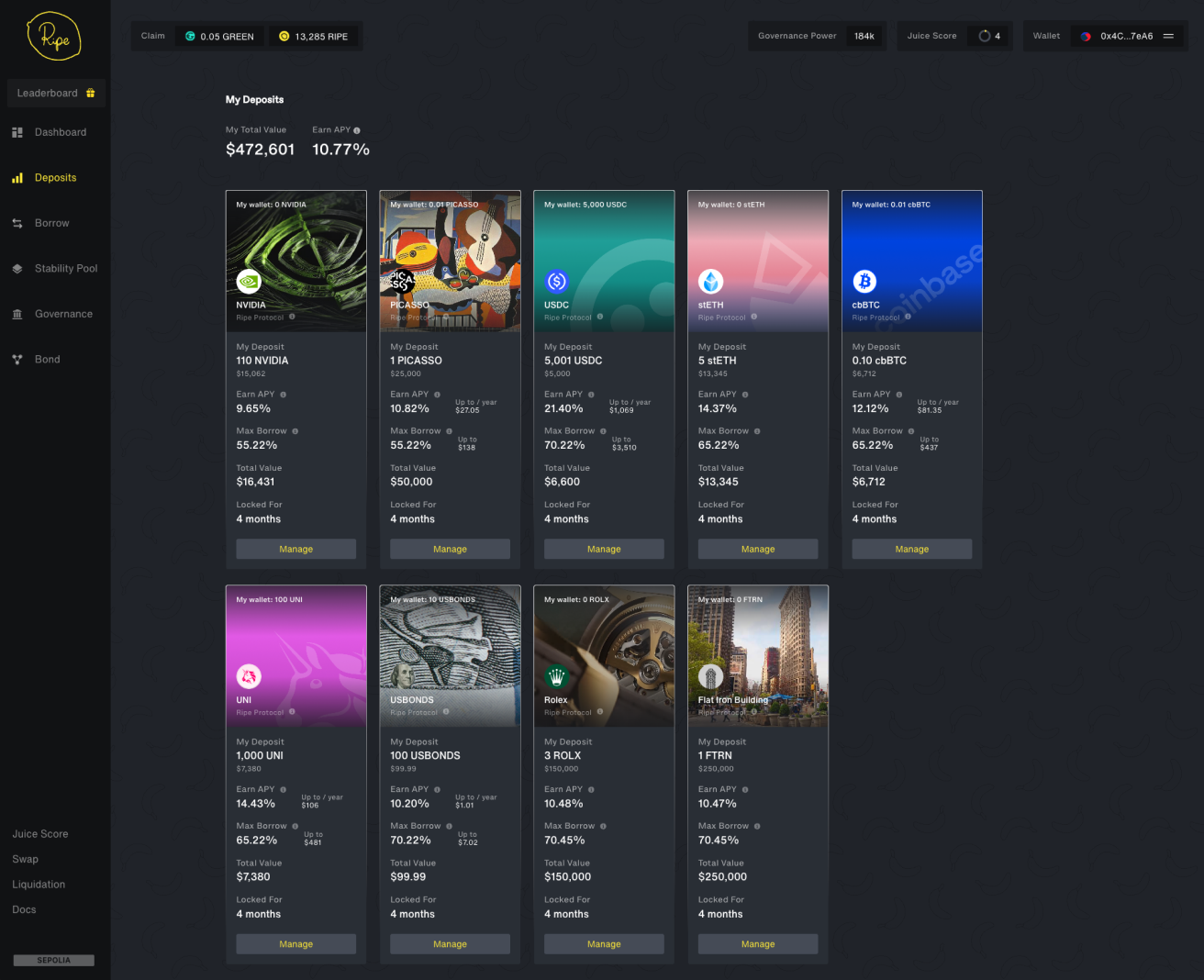Open the wallet hamburger menu
The height and width of the screenshot is (980, 1204).
[1169, 37]
